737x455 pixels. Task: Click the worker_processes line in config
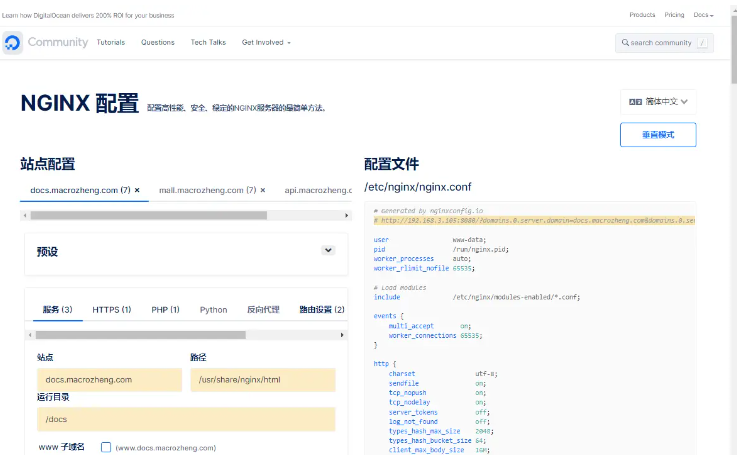click(422, 259)
